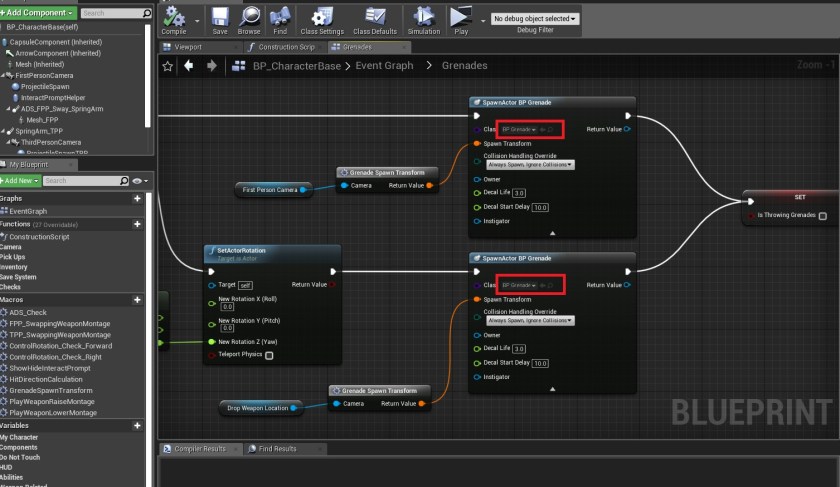Save the blueprint using the Save icon
This screenshot has width=840, height=487.
point(220,17)
